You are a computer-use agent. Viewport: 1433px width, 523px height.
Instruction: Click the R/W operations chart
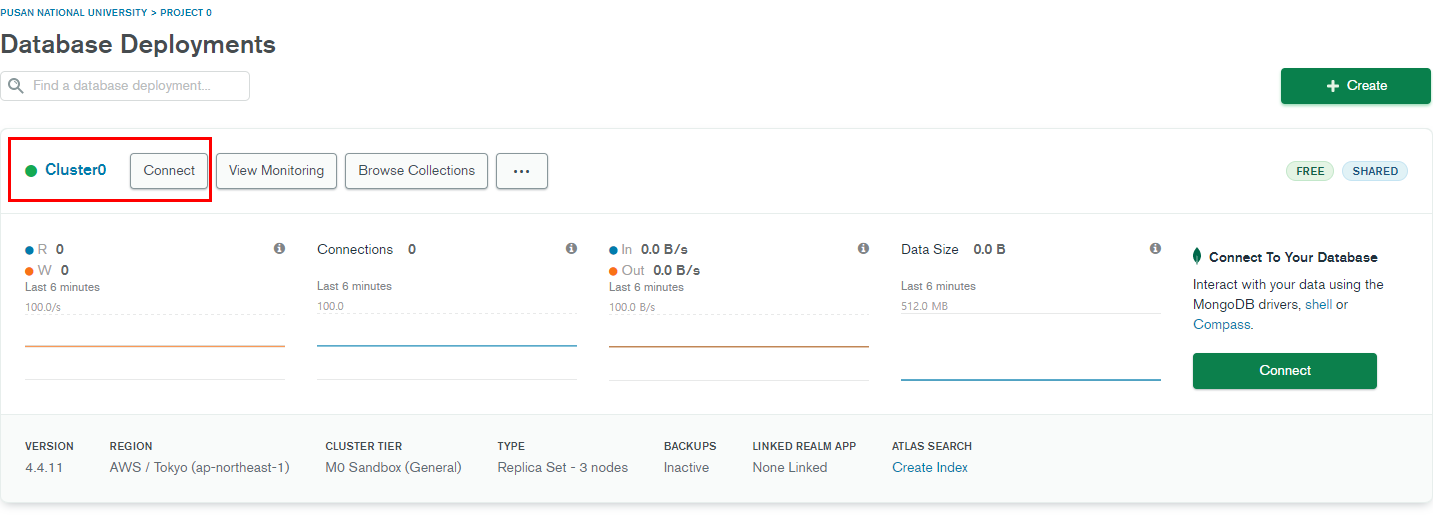click(x=155, y=347)
